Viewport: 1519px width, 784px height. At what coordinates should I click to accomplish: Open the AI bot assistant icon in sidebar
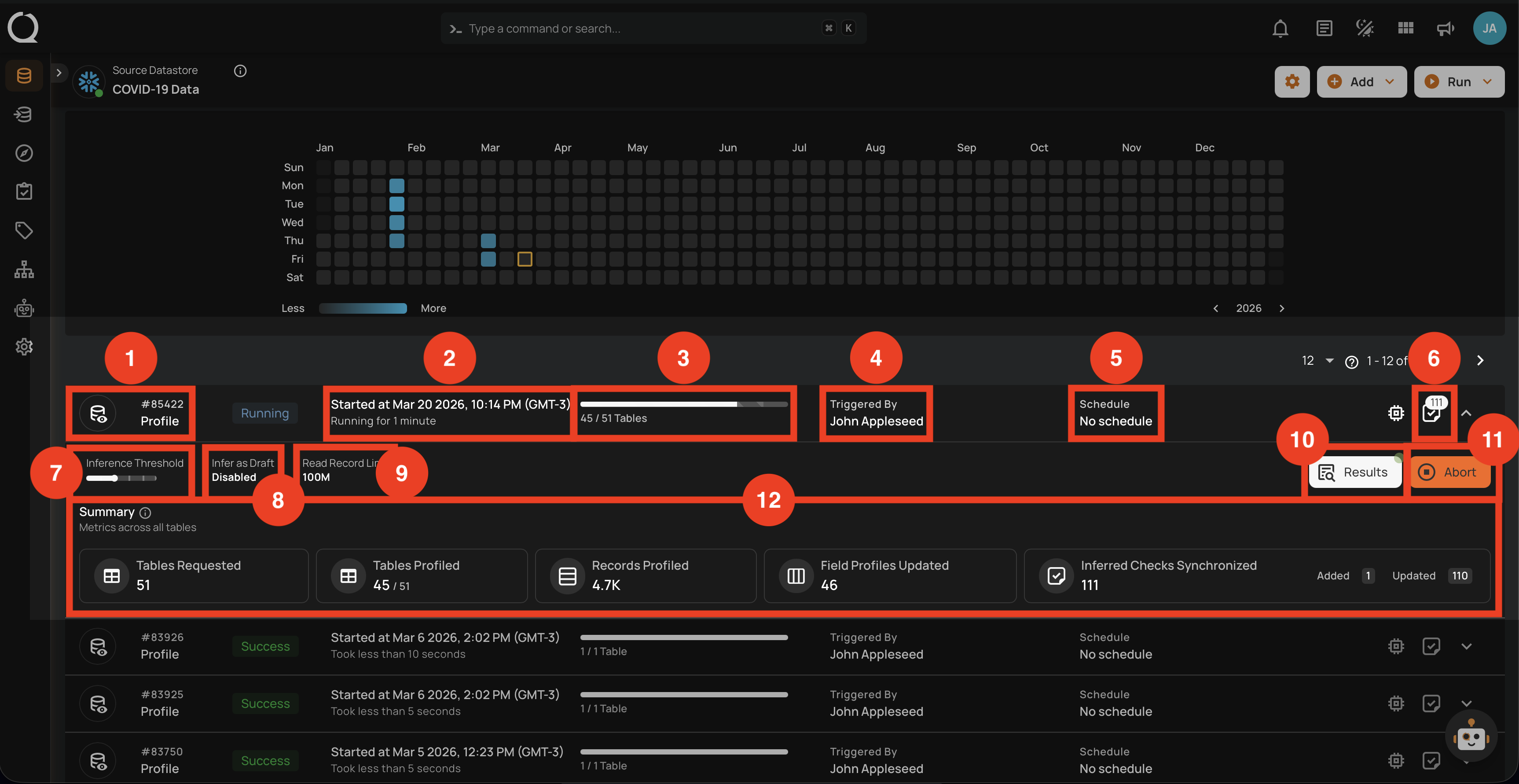(24, 308)
